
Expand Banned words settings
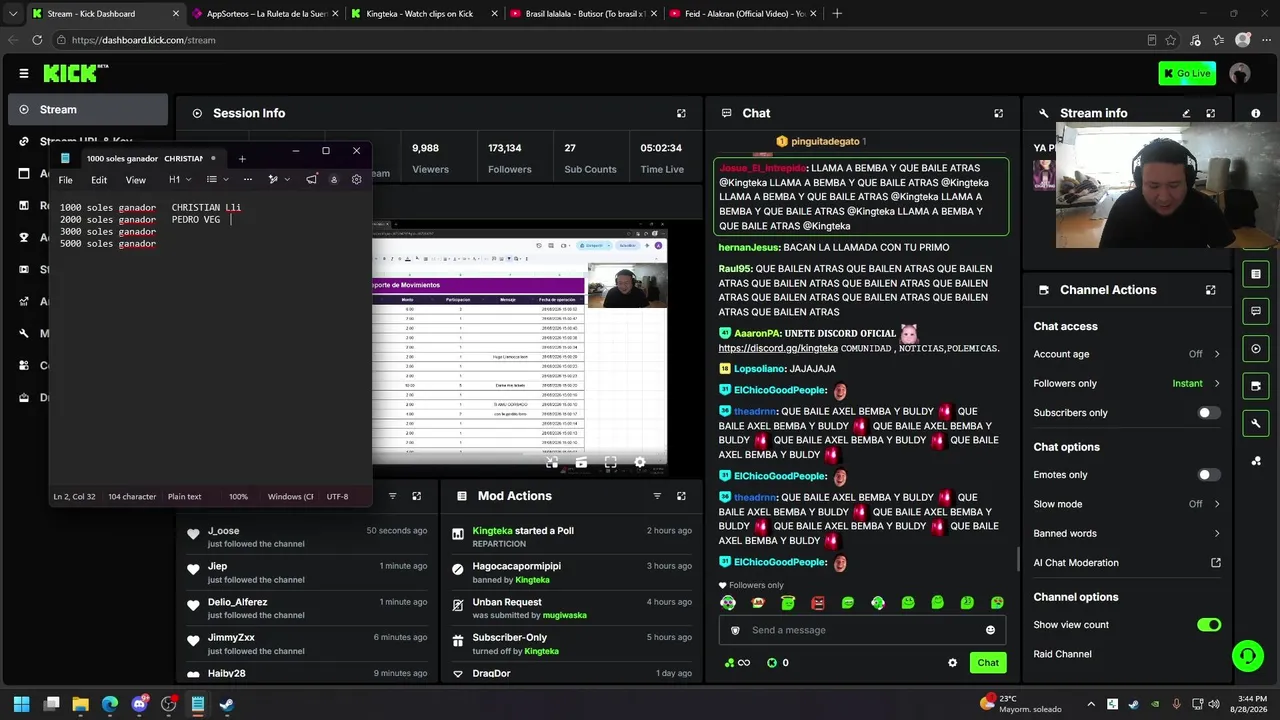coord(1127,533)
